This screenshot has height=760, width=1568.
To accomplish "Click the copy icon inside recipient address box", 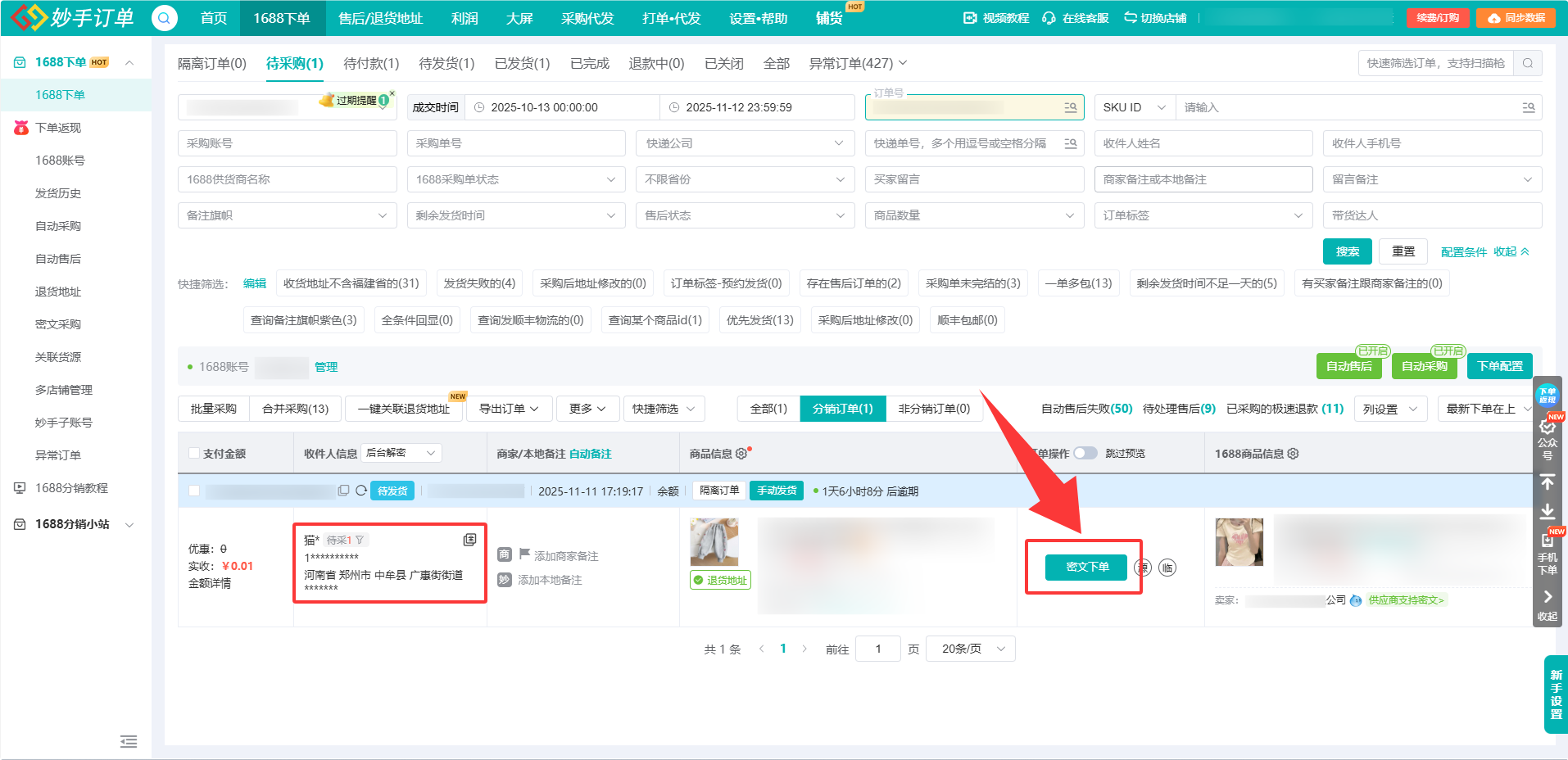I will point(469,540).
